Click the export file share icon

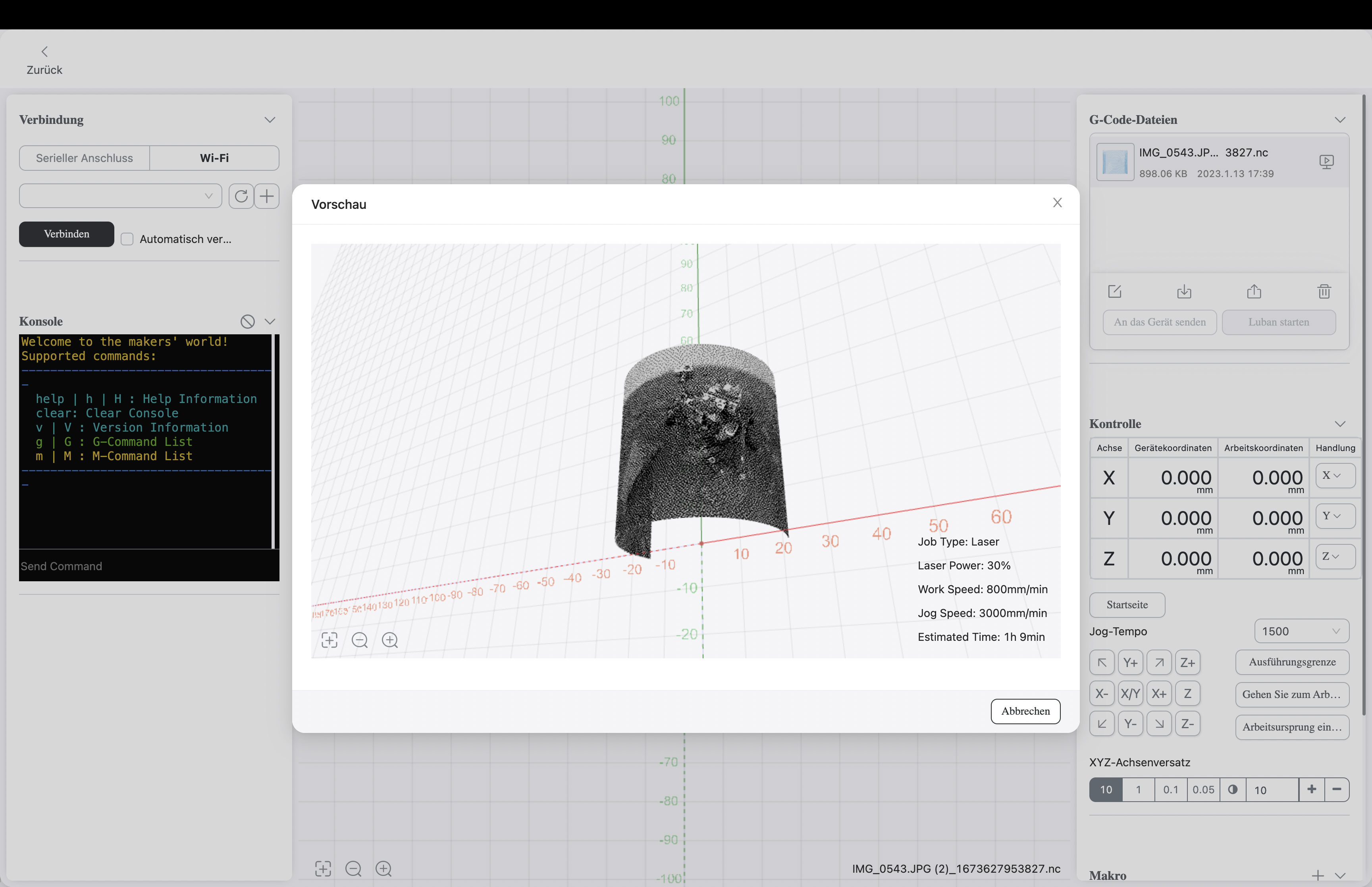tap(1254, 291)
